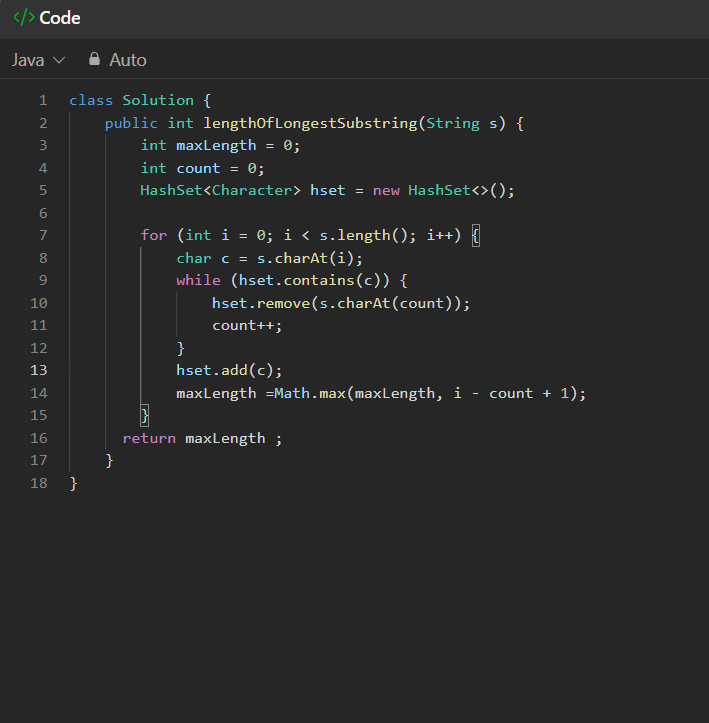Viewport: 709px width, 723px height.
Task: Click the 'while' keyword on line 9
Action: point(198,280)
